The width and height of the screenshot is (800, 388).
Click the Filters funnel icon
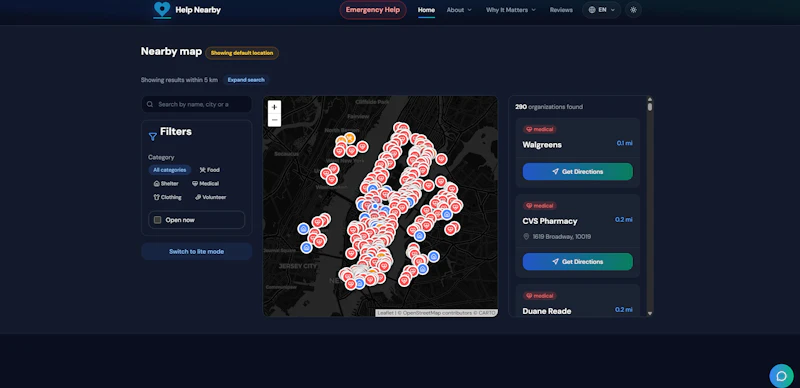[153, 136]
